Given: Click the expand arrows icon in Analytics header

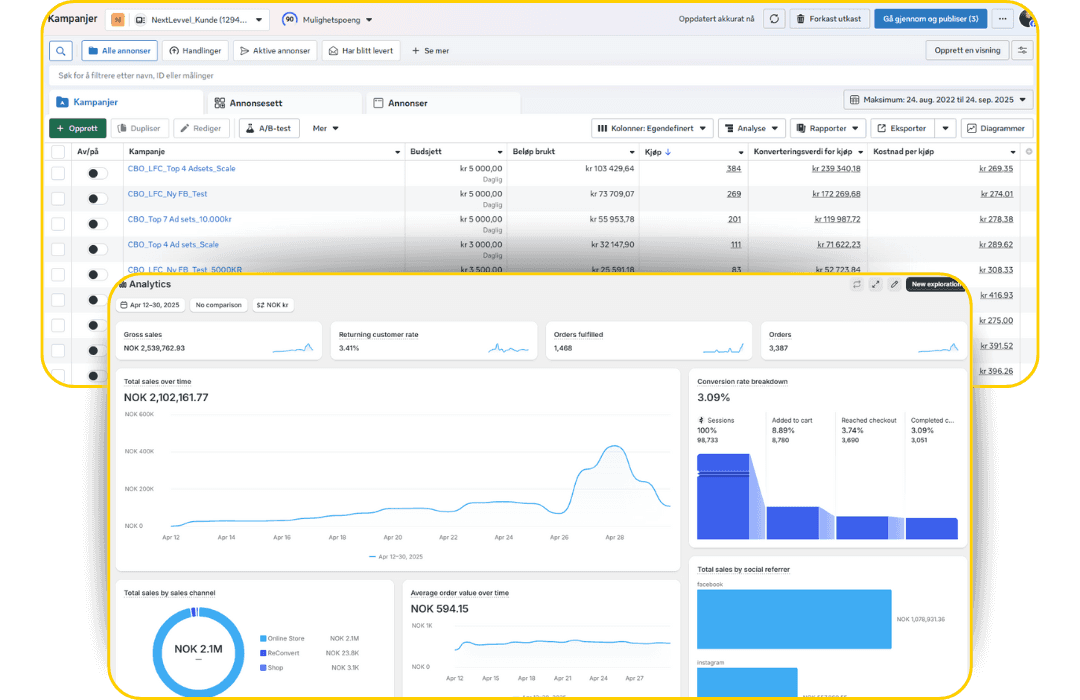Looking at the screenshot, I should (875, 284).
